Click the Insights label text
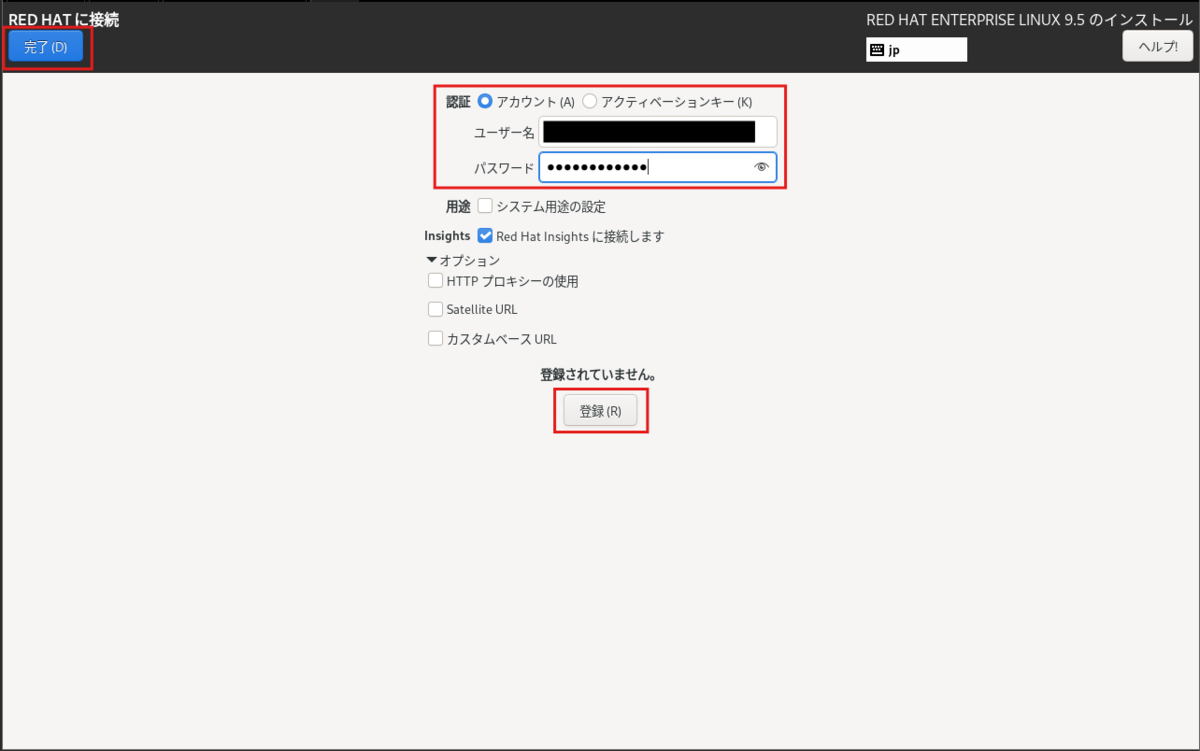 [447, 236]
